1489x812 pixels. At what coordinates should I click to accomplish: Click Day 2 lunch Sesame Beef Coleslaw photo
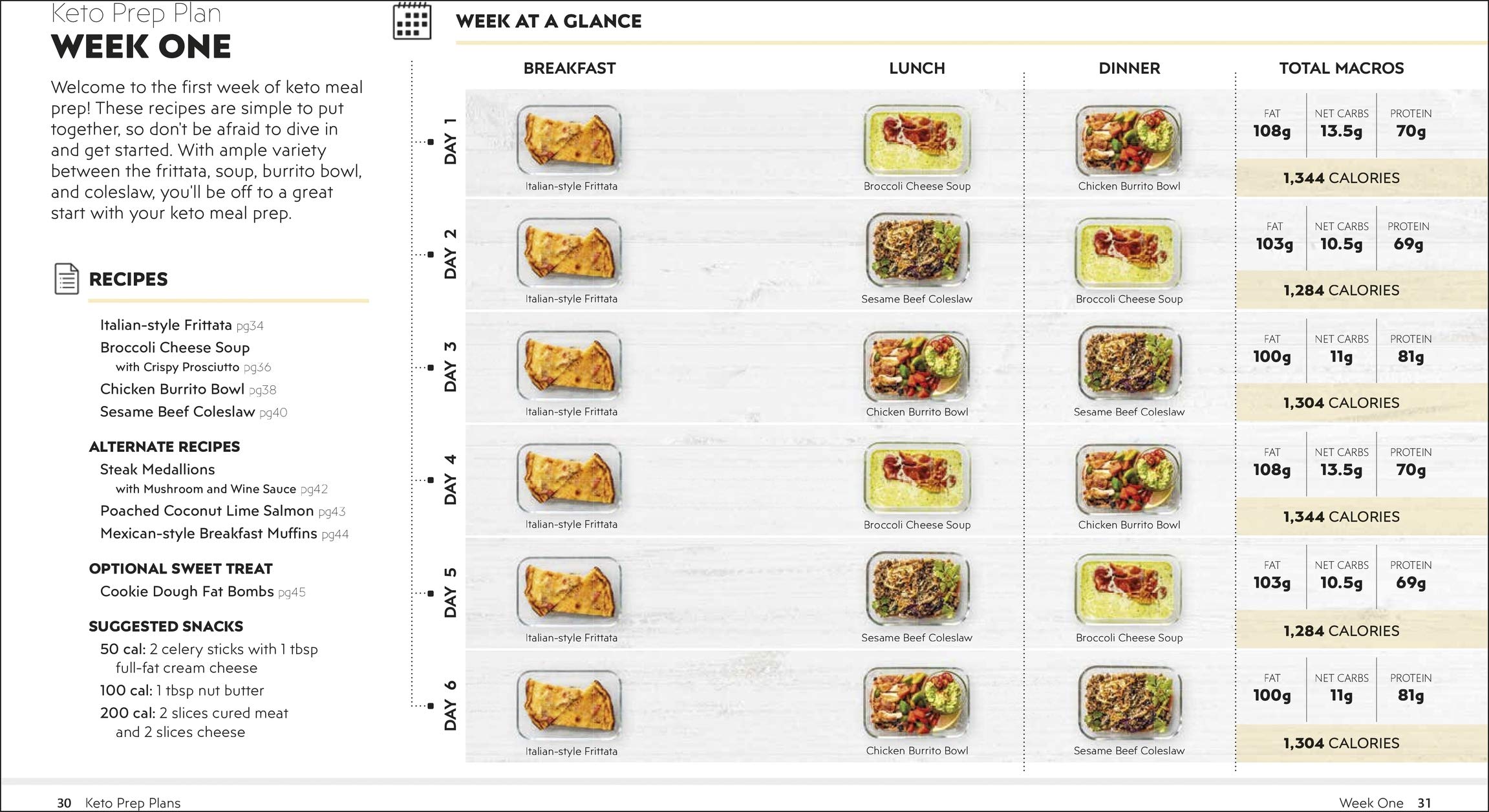[917, 251]
